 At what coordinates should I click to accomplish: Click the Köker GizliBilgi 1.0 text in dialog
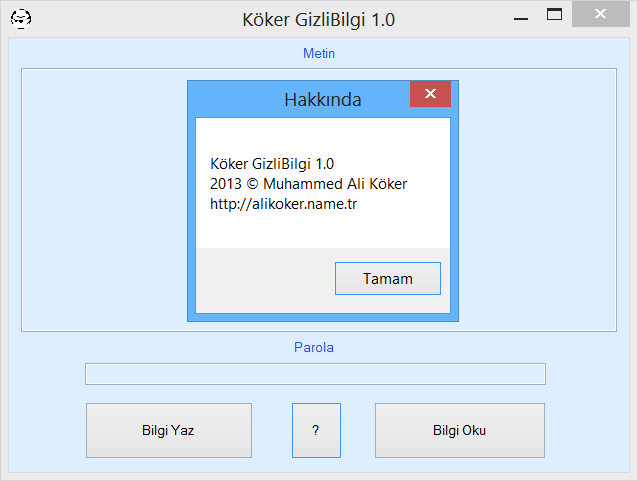(272, 164)
